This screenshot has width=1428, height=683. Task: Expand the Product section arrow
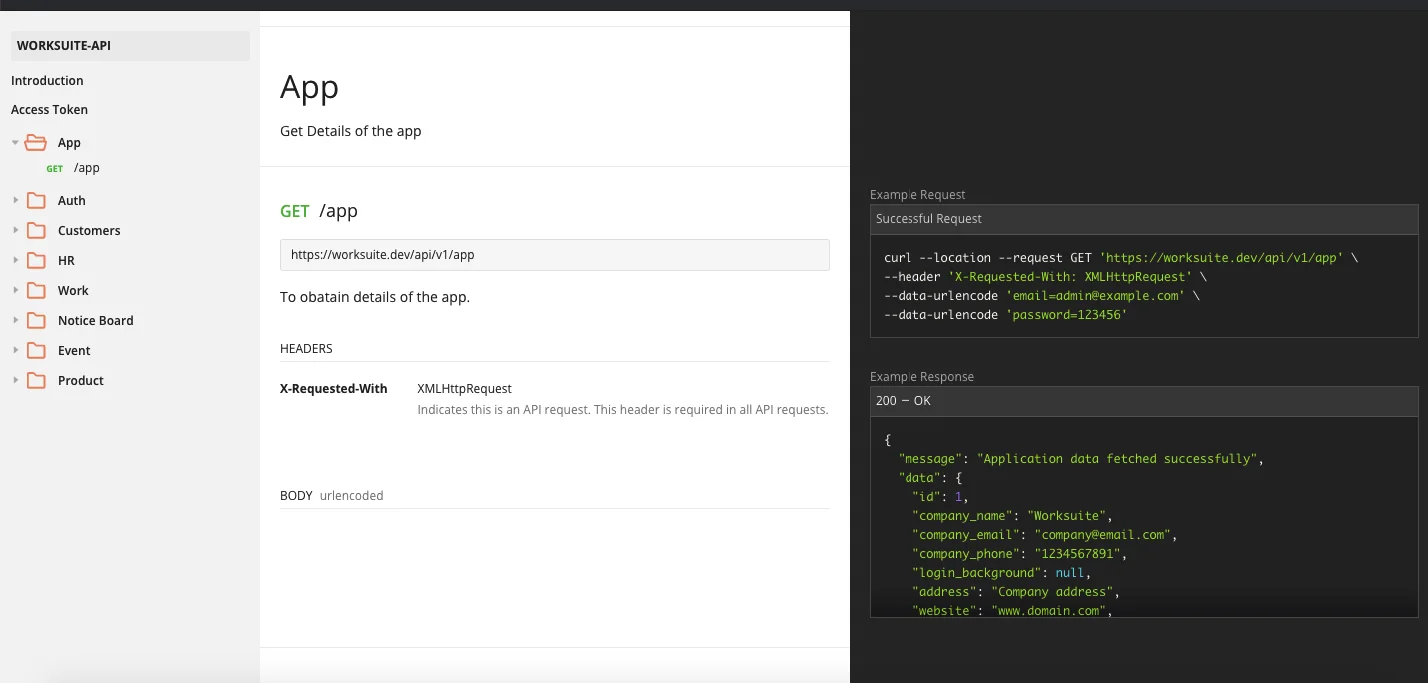click(x=15, y=381)
